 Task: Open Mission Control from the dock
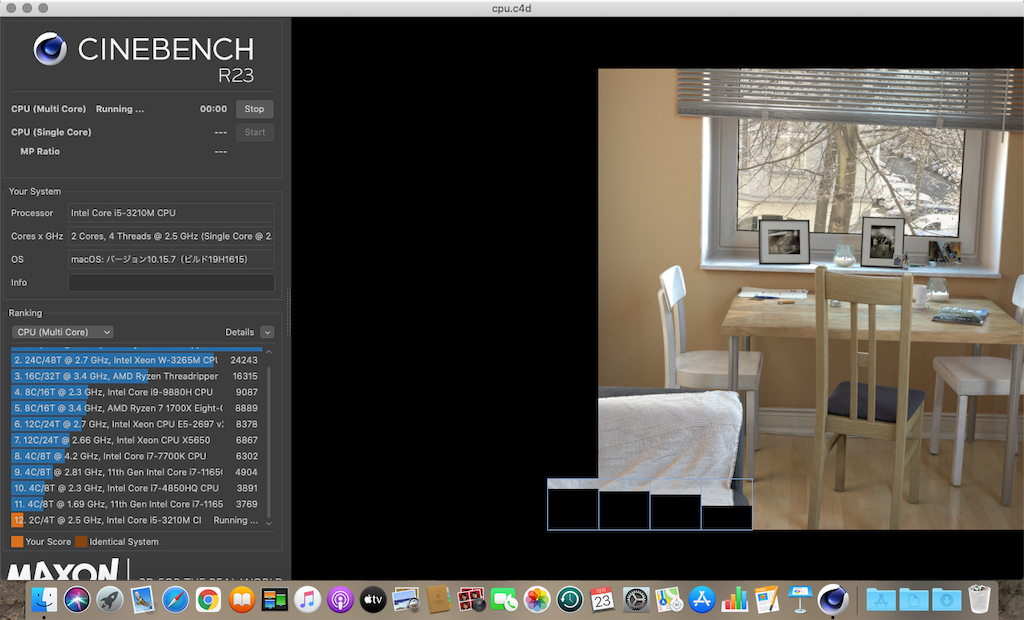pyautogui.click(x=274, y=599)
